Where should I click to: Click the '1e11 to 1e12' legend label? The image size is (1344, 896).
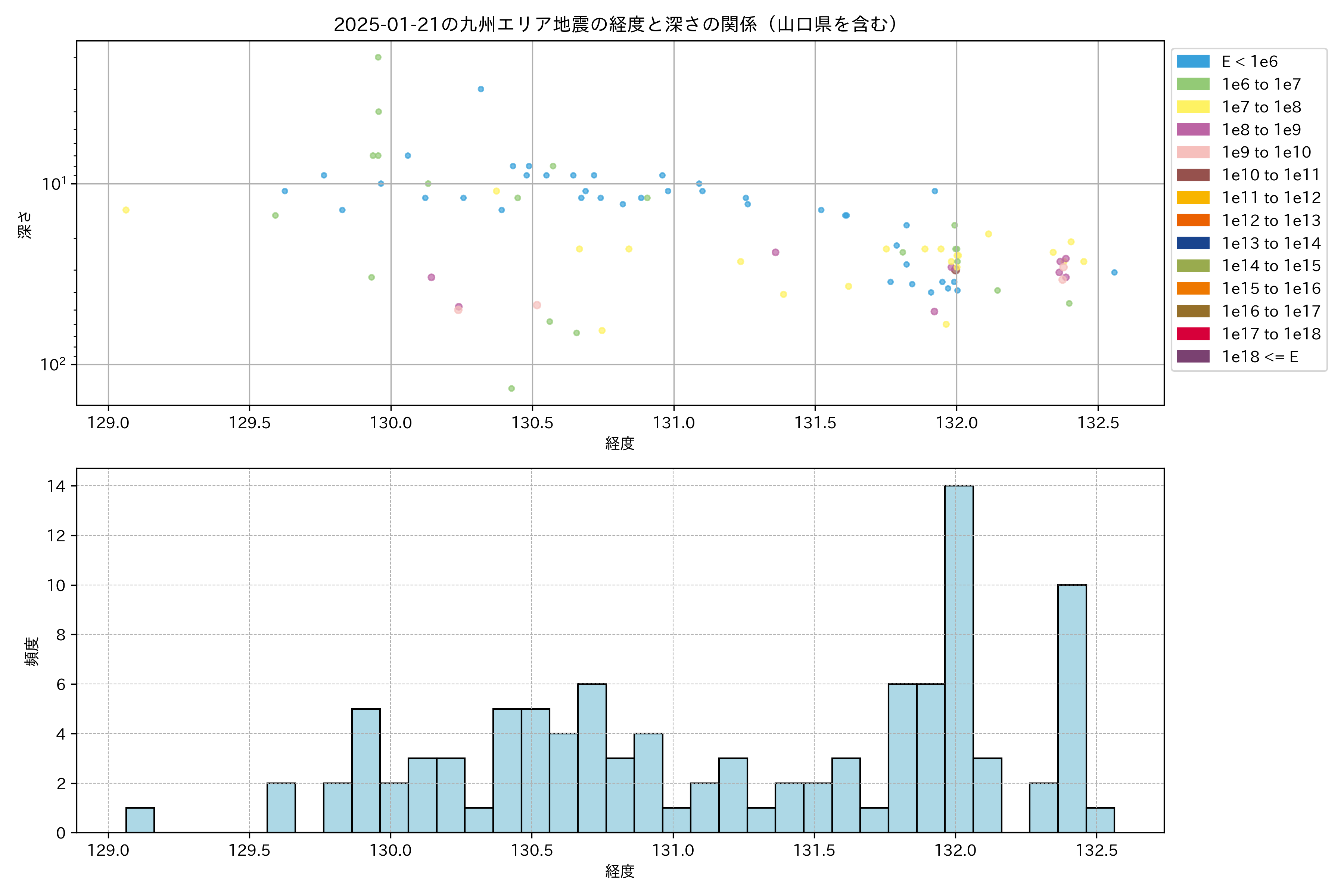(1271, 198)
